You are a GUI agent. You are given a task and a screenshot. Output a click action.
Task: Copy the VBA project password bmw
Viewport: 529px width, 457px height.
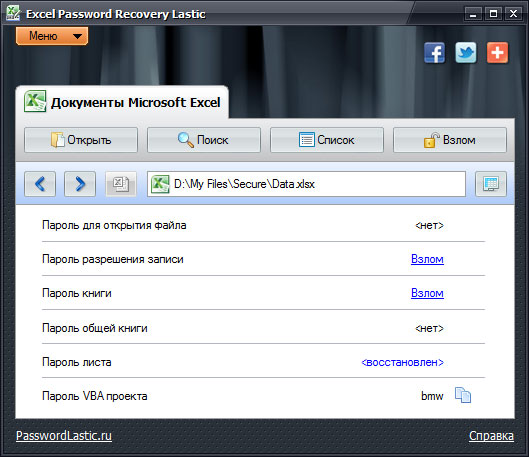[x=463, y=395]
